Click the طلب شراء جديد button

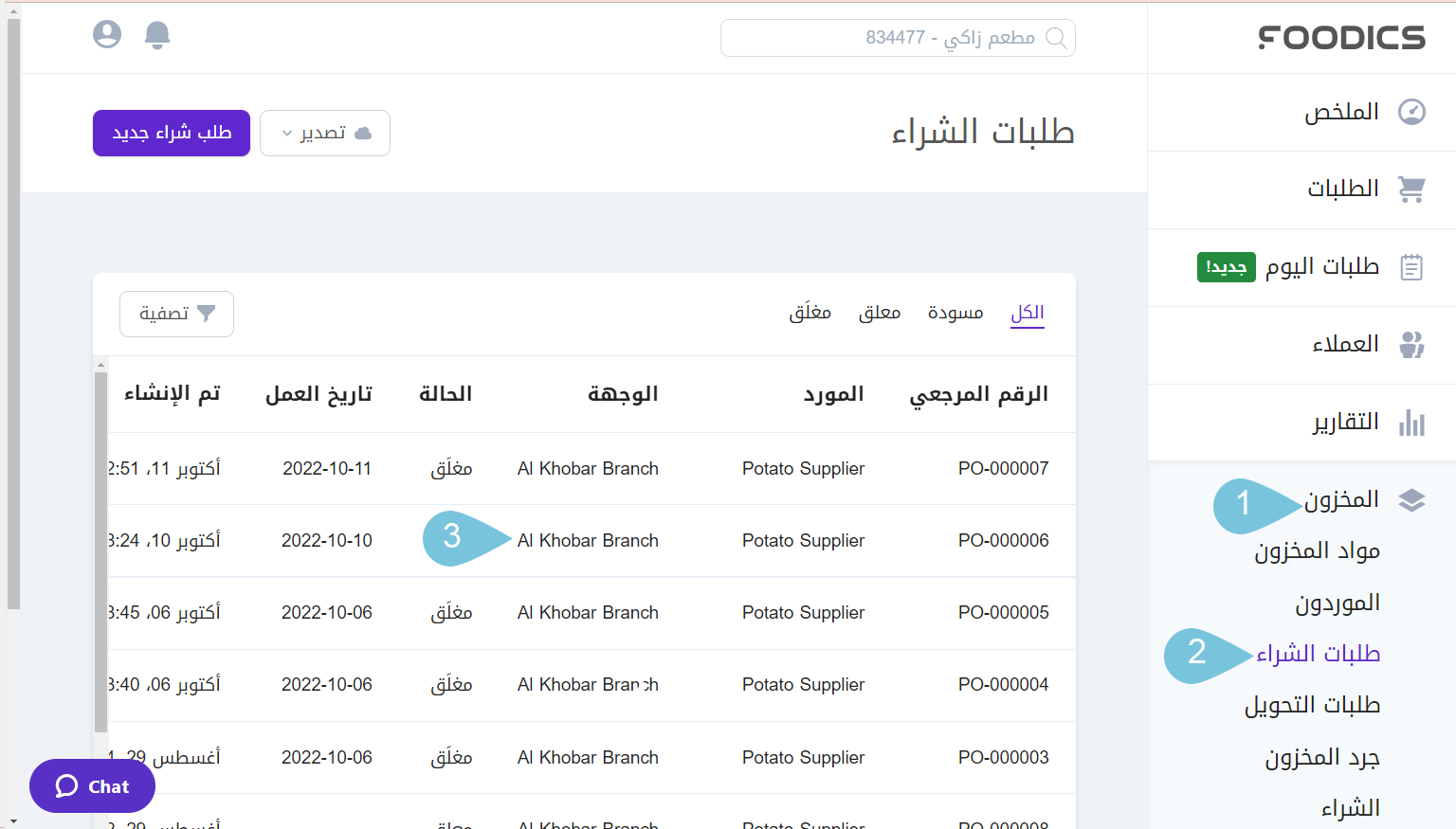(x=171, y=133)
